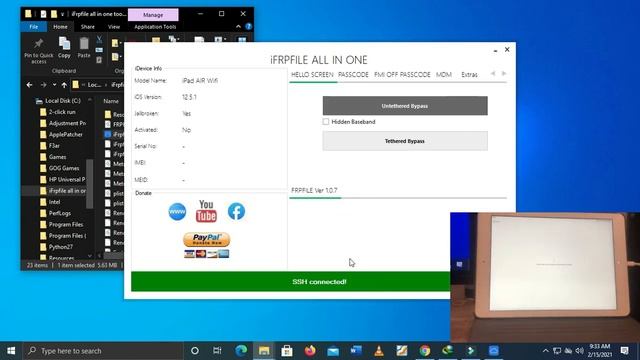Click the Paste shortcut icon in Explorer
Image resolution: width=640 pixels, height=360 pixels.
tap(99, 60)
